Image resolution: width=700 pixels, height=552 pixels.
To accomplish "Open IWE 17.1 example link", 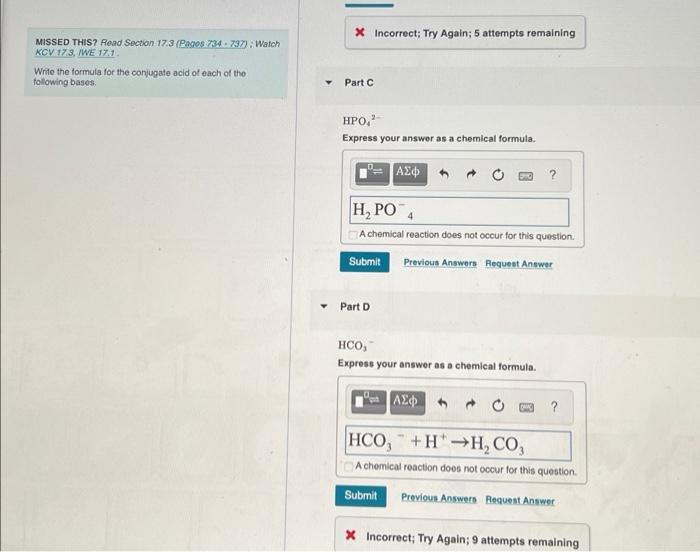I will tap(96, 53).
